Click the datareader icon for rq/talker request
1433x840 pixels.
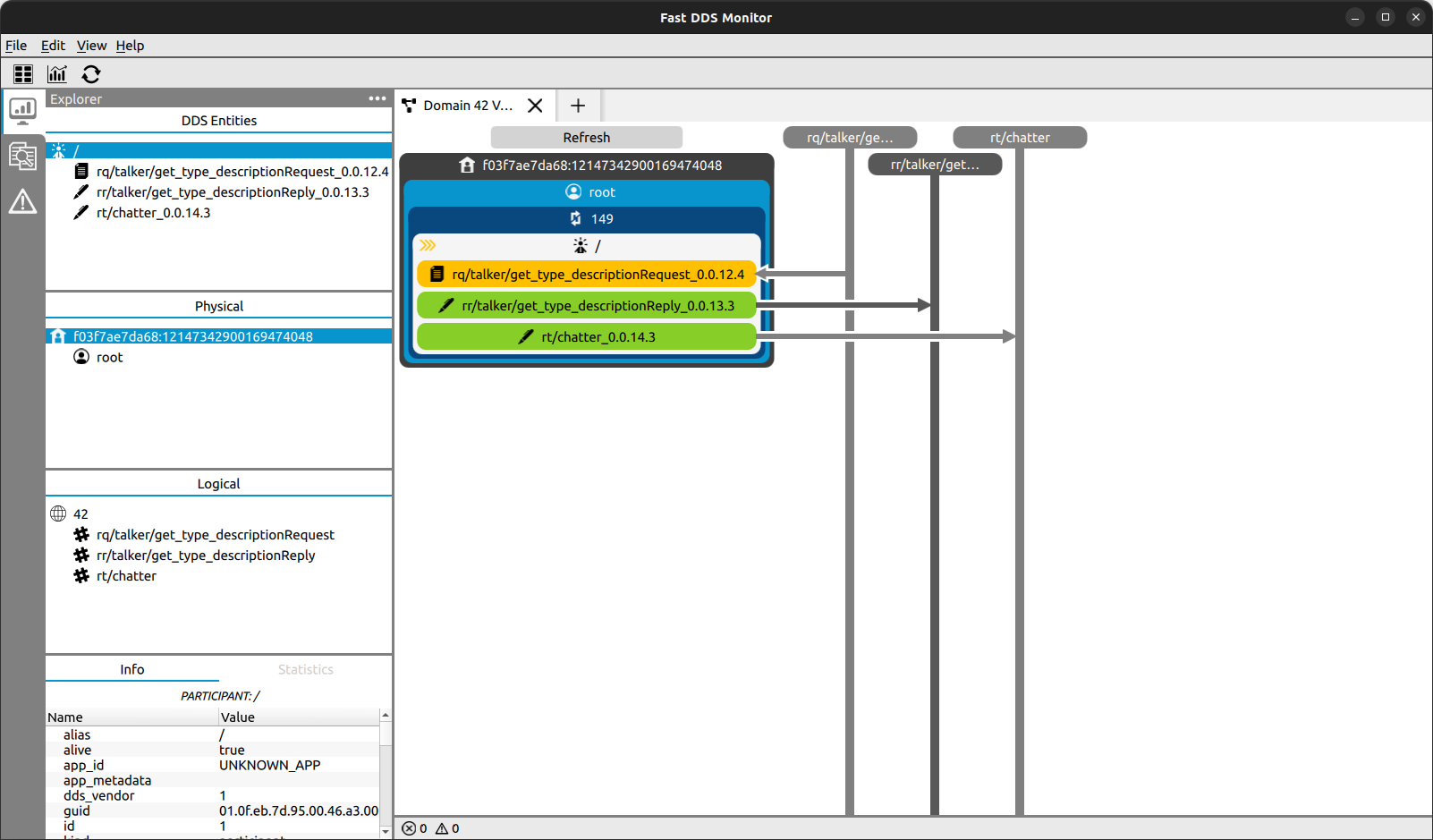tap(81, 171)
